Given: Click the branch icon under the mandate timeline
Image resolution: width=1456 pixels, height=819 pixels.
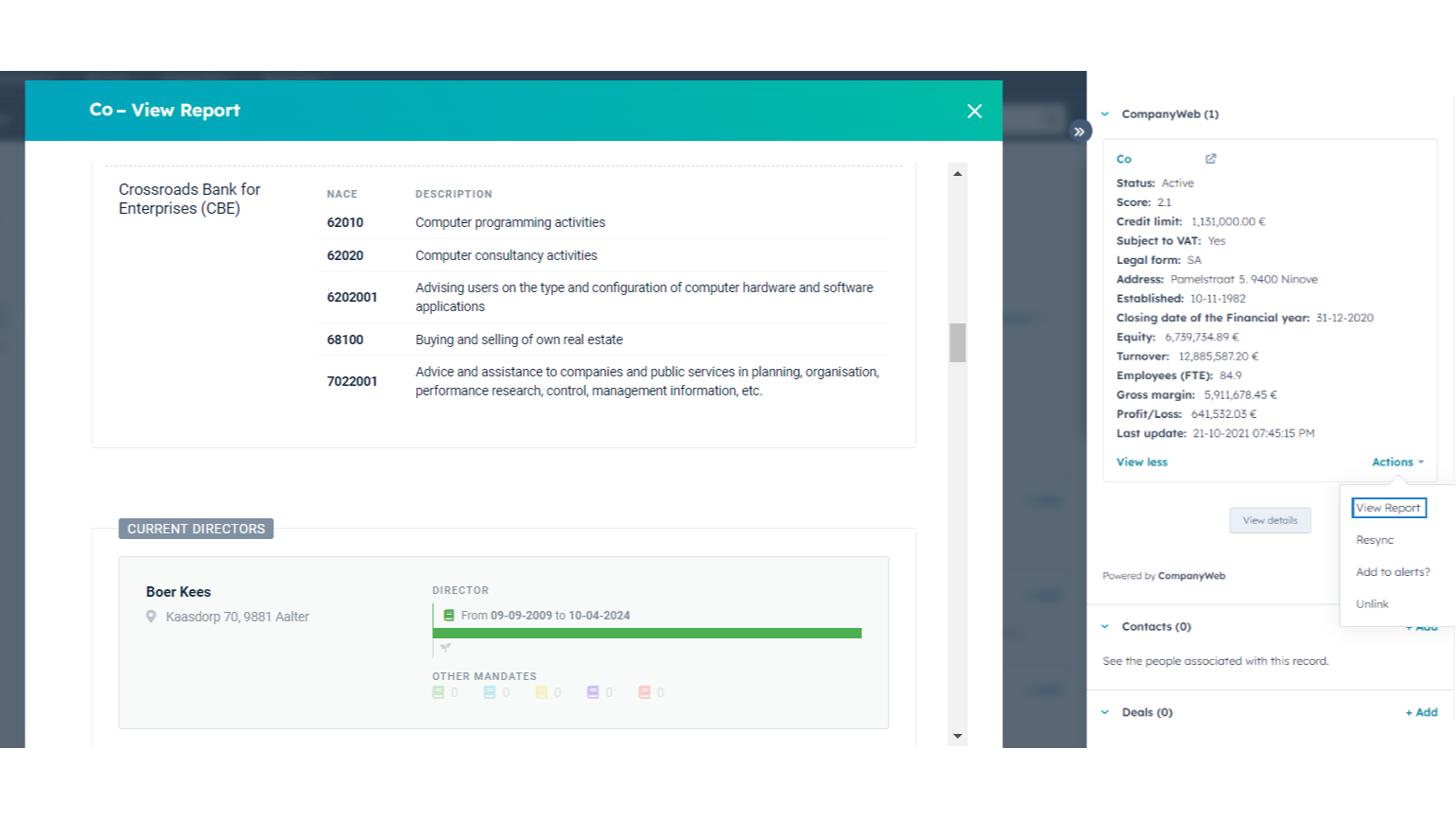Looking at the screenshot, I should click(445, 647).
